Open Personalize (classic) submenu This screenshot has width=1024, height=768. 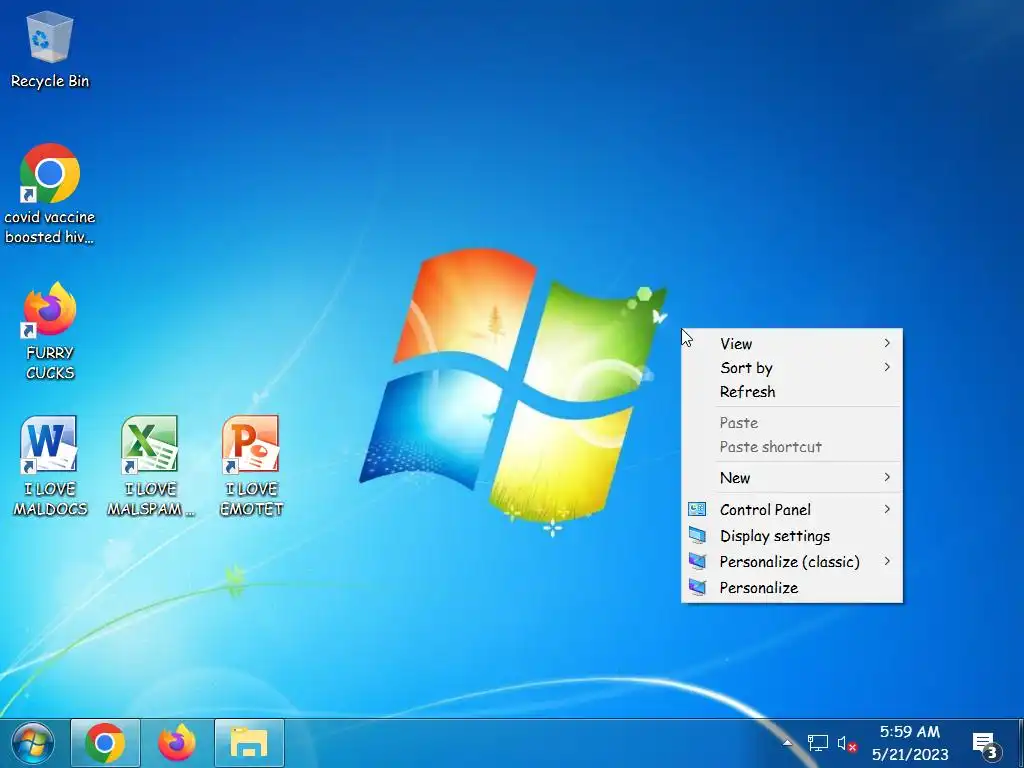coord(792,562)
